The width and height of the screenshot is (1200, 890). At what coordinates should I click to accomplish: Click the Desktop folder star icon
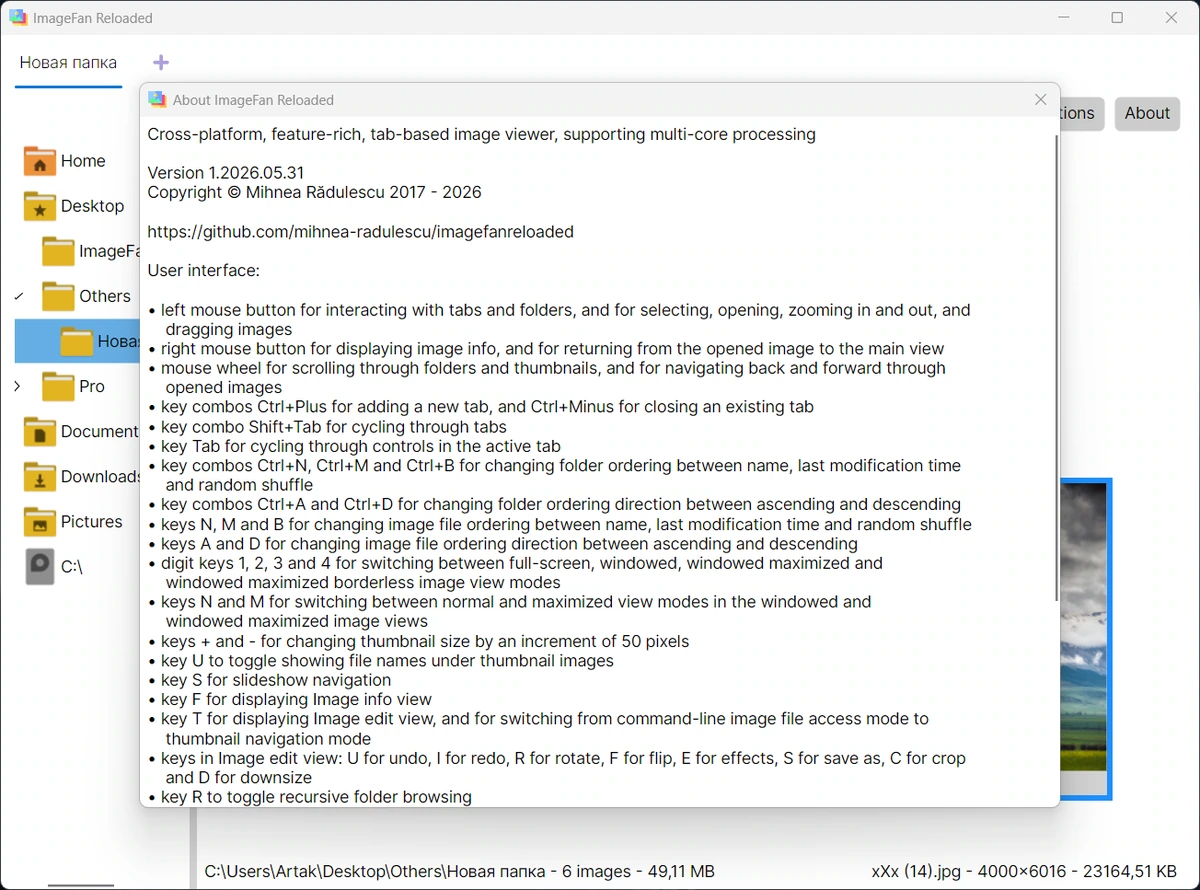pyautogui.click(x=40, y=205)
